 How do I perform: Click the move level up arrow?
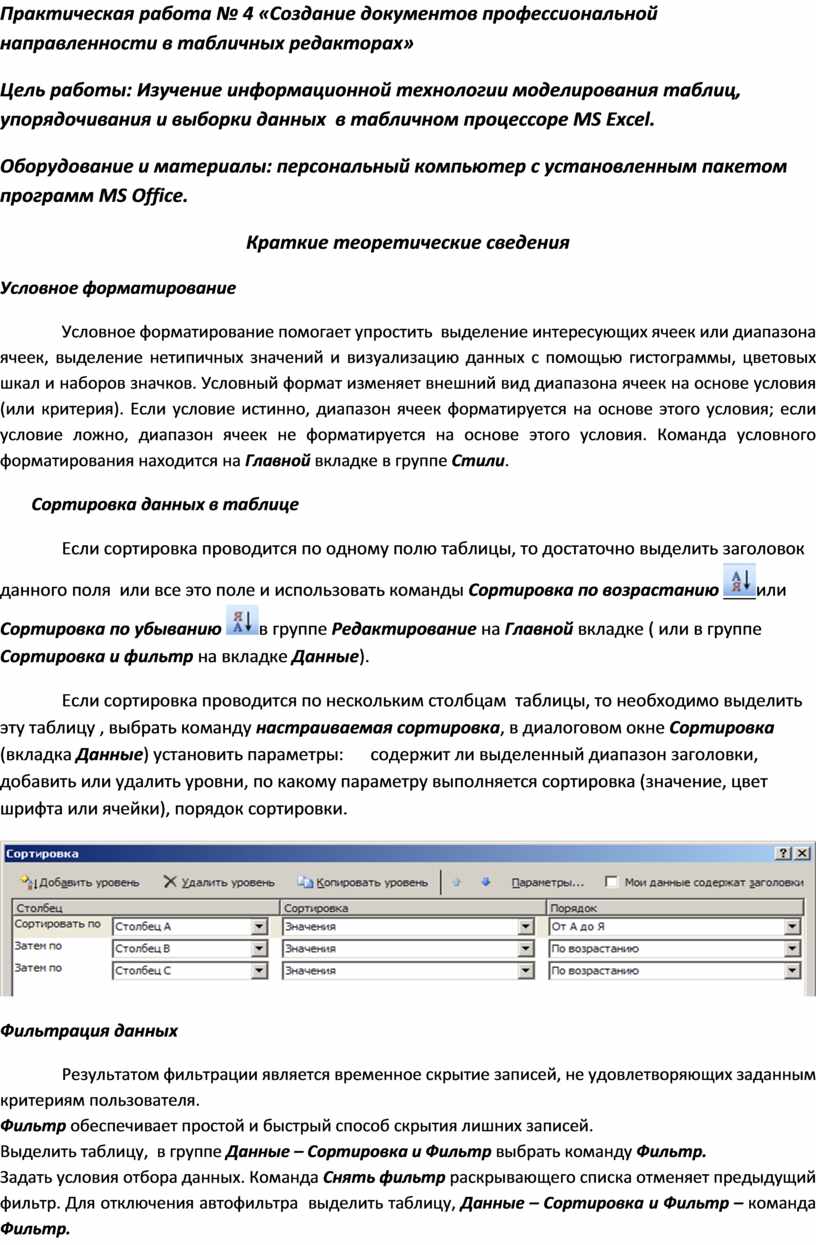click(457, 882)
